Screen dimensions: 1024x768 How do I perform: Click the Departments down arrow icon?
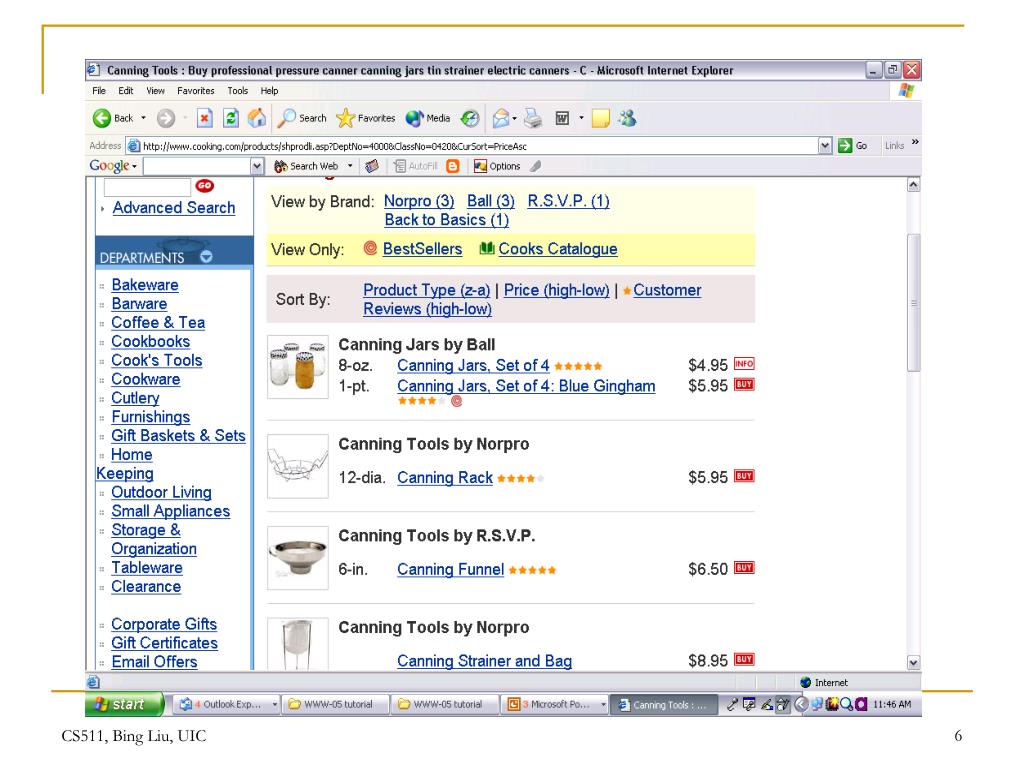tap(206, 257)
